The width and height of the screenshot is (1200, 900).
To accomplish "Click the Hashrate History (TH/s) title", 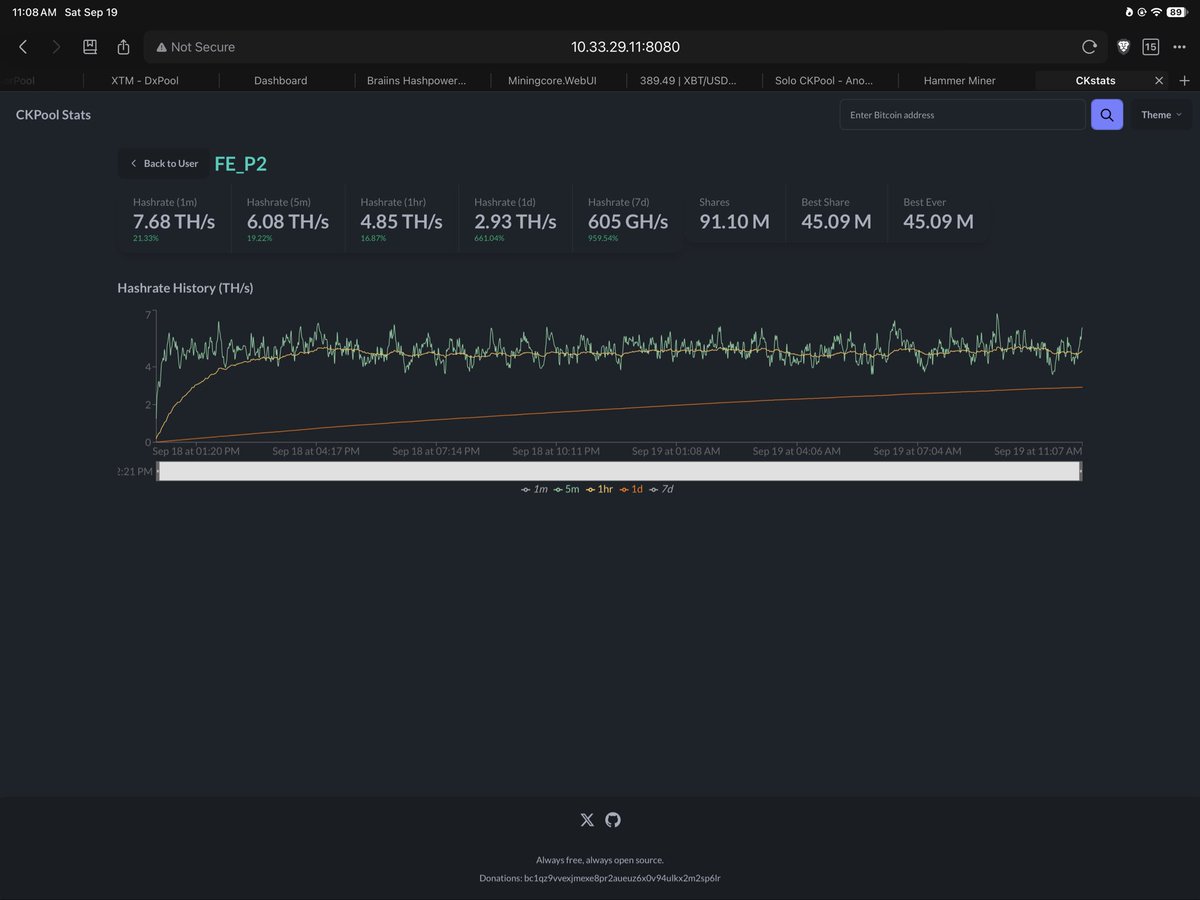I will pos(185,288).
